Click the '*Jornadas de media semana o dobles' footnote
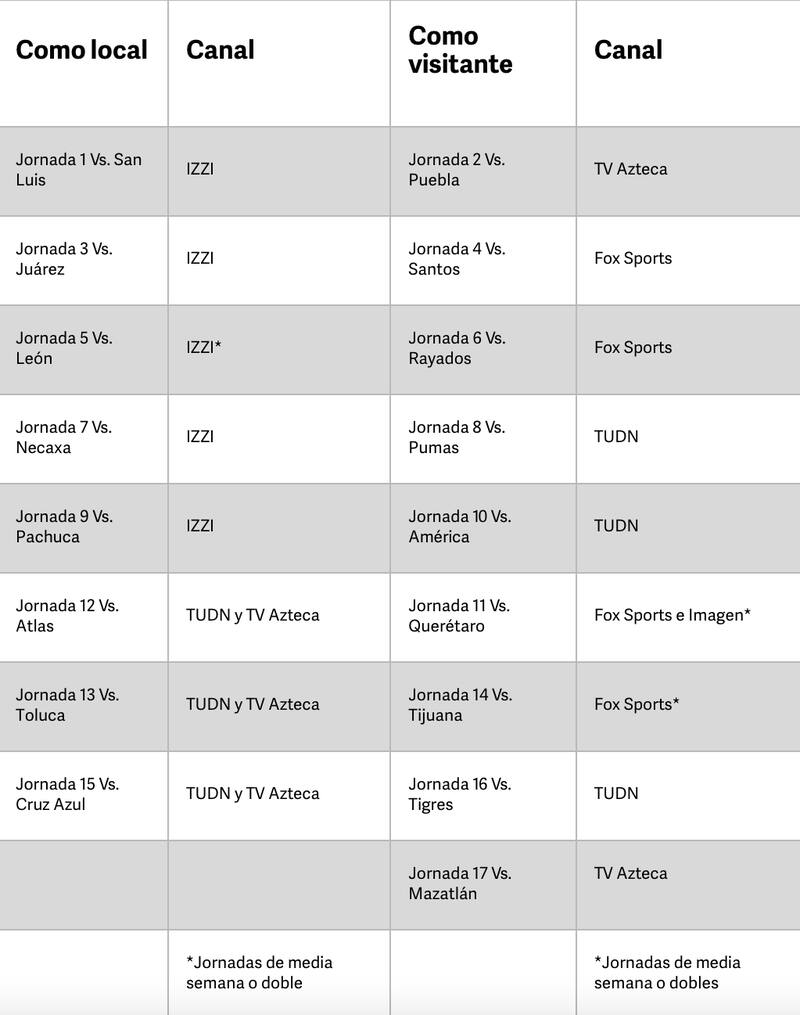Viewport: 800px width, 1015px height. click(667, 972)
